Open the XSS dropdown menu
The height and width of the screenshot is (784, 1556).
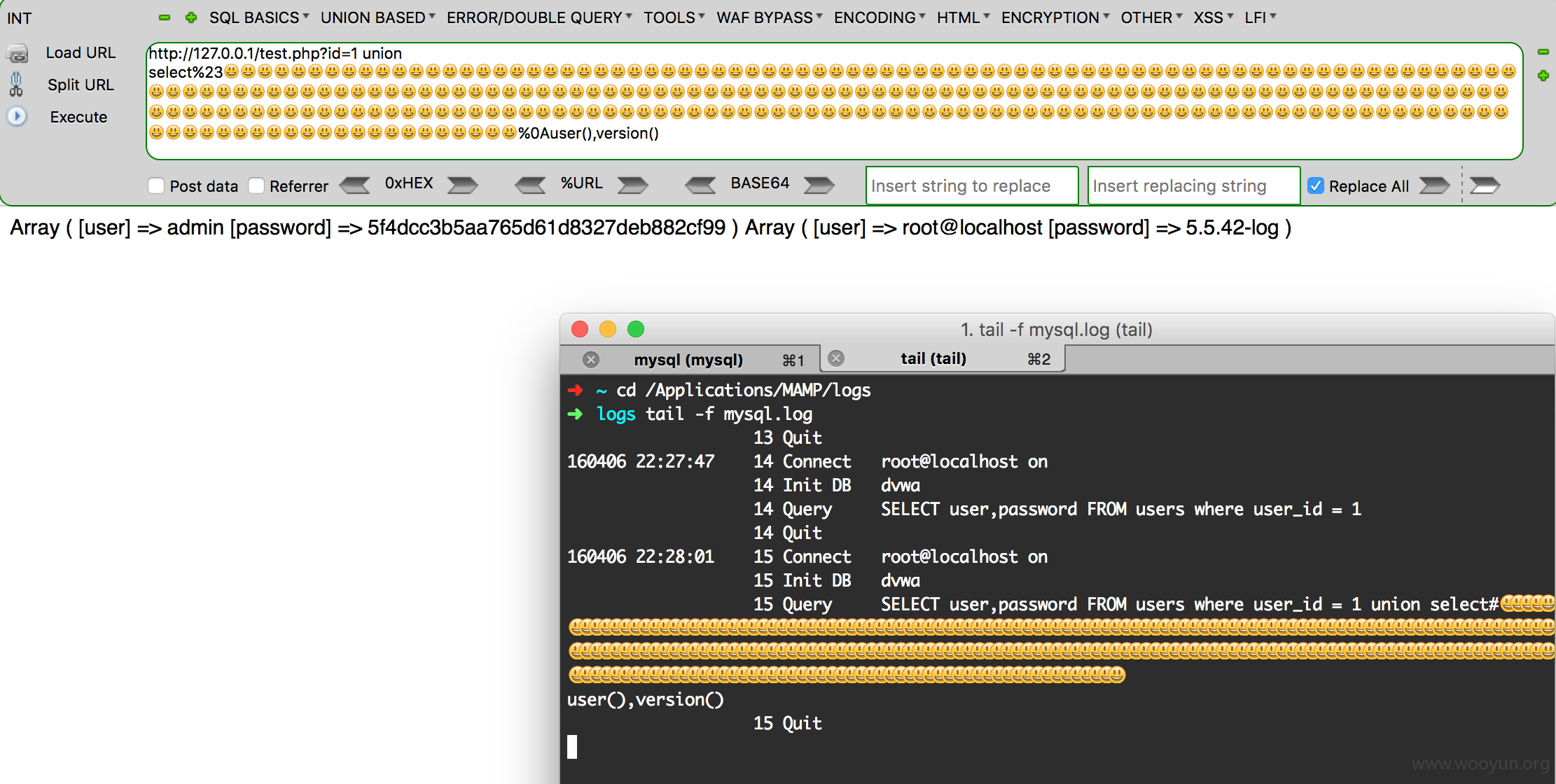(x=1213, y=17)
